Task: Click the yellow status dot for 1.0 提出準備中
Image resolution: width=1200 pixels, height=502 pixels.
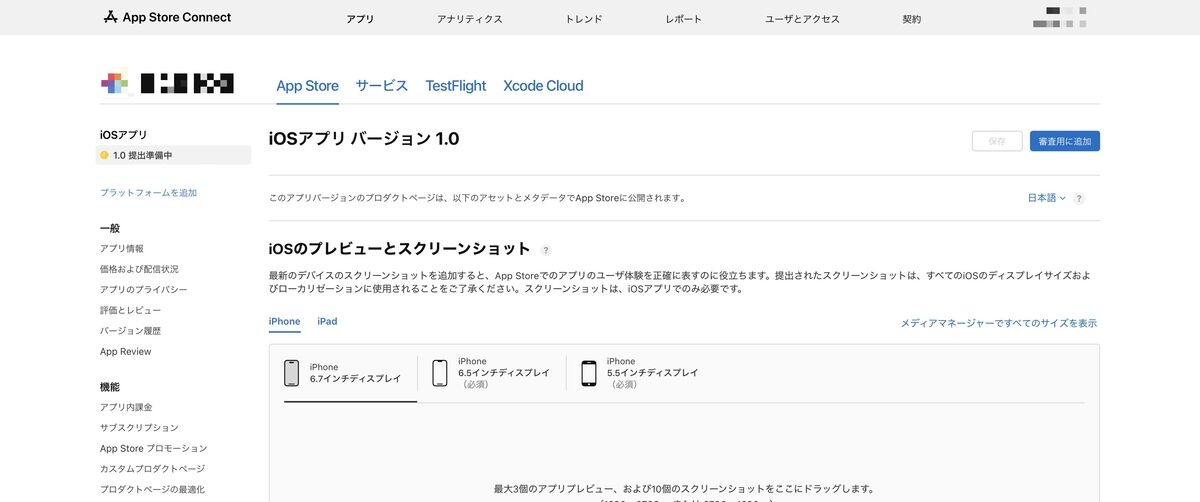Action: coord(104,155)
